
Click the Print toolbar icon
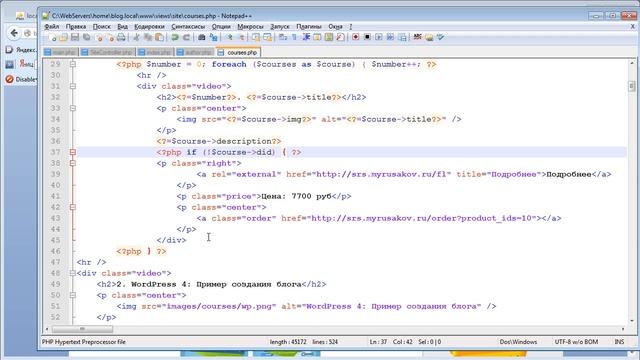point(121,38)
